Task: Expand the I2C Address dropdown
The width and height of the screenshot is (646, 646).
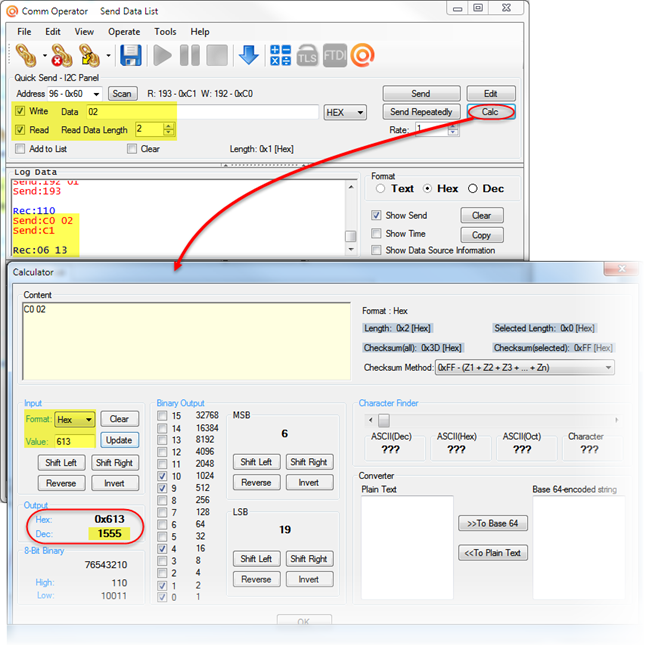Action: pos(96,94)
